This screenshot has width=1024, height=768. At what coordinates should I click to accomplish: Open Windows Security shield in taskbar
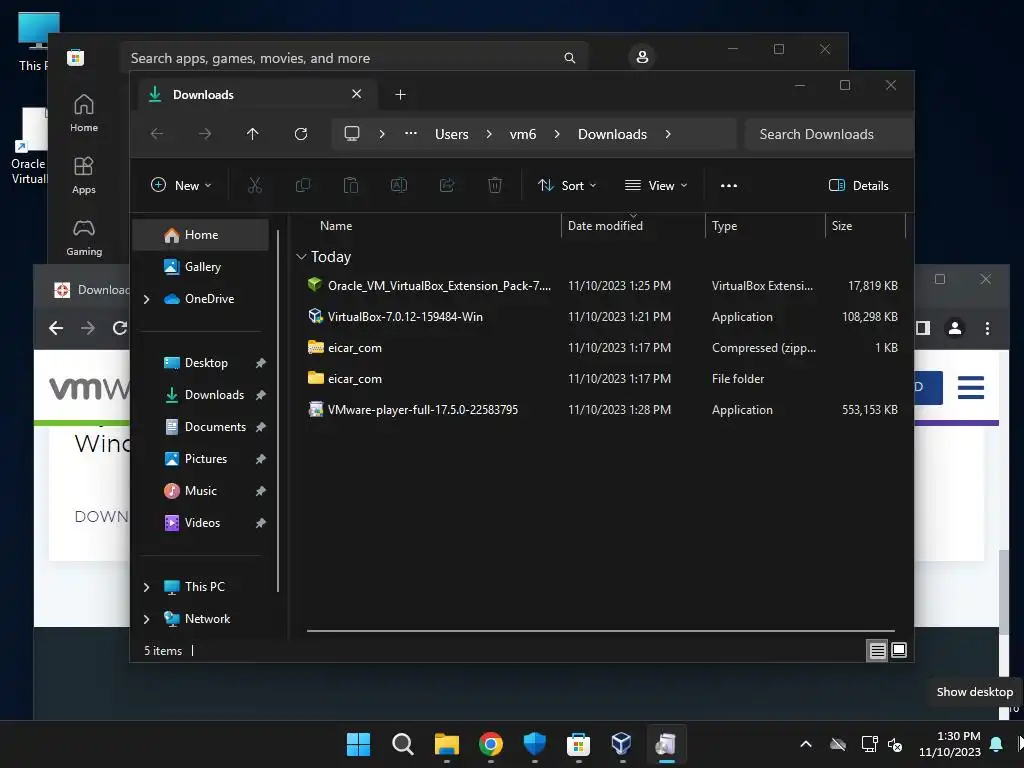click(534, 744)
